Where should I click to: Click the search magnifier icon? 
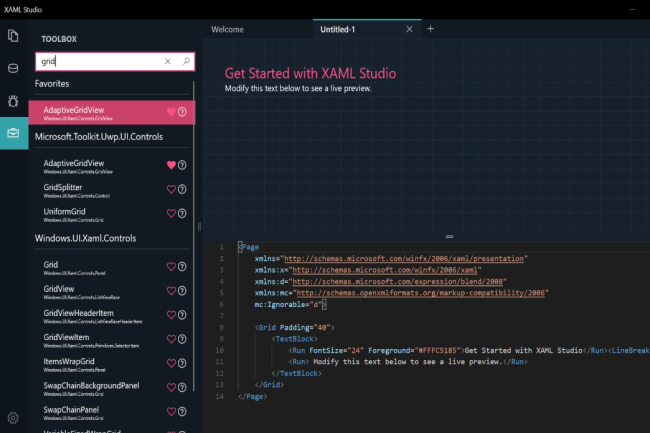pyautogui.click(x=186, y=61)
